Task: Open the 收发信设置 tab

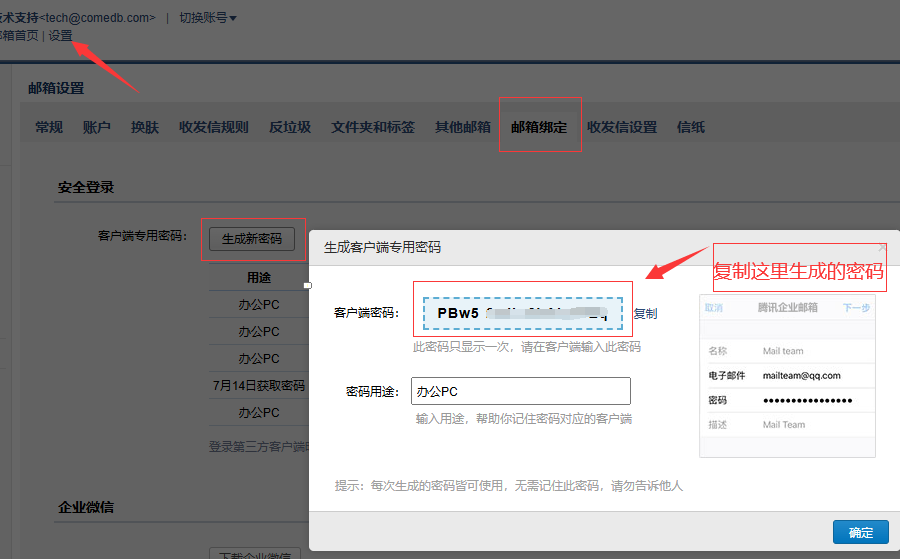Action: 622,127
